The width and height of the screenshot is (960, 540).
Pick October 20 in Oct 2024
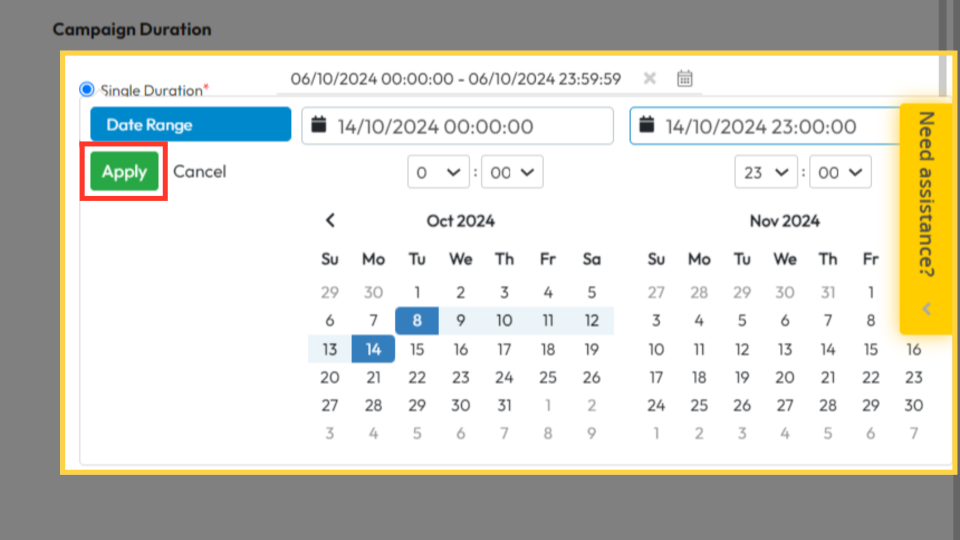coord(330,377)
